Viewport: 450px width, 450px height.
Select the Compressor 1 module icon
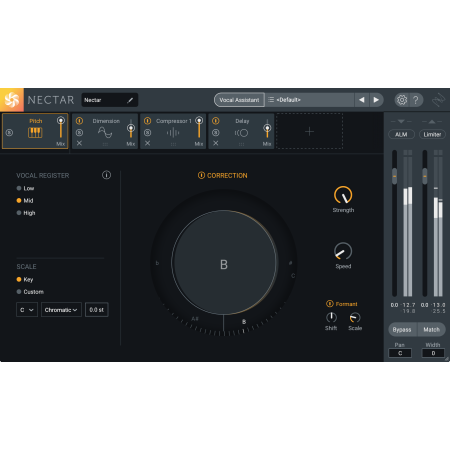tap(173, 133)
